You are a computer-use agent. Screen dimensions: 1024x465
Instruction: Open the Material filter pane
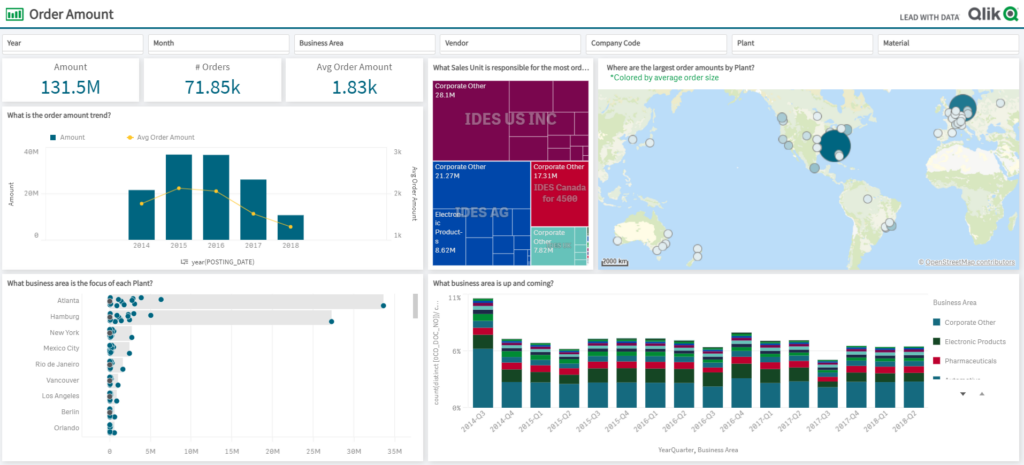(x=949, y=43)
